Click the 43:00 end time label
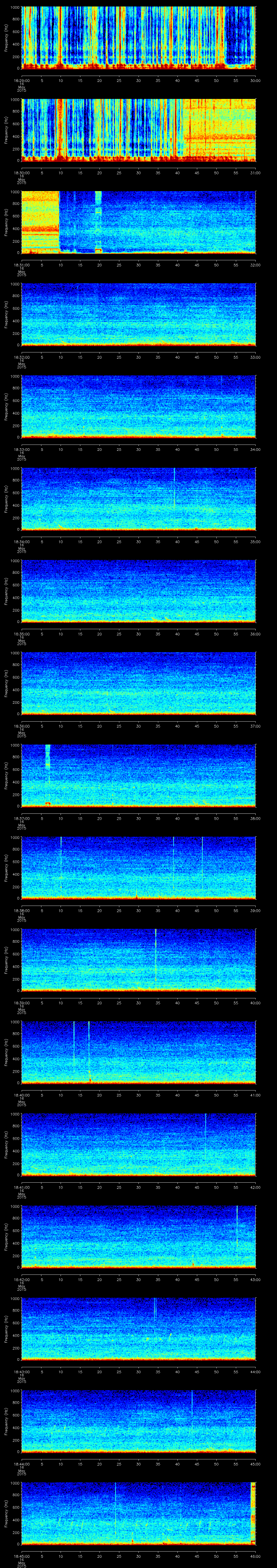This screenshot has height=1568, width=277. [x=255, y=1279]
